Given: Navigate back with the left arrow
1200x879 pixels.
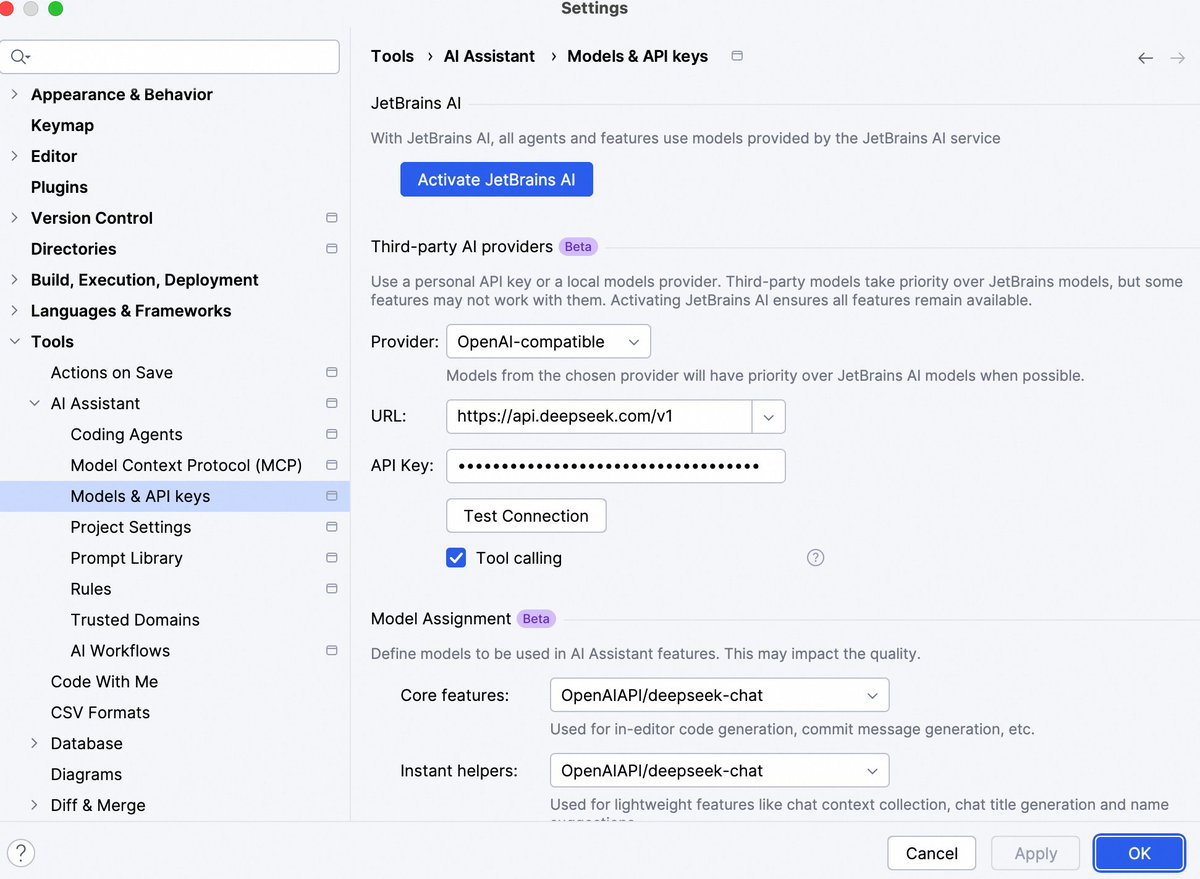Looking at the screenshot, I should click(1146, 58).
